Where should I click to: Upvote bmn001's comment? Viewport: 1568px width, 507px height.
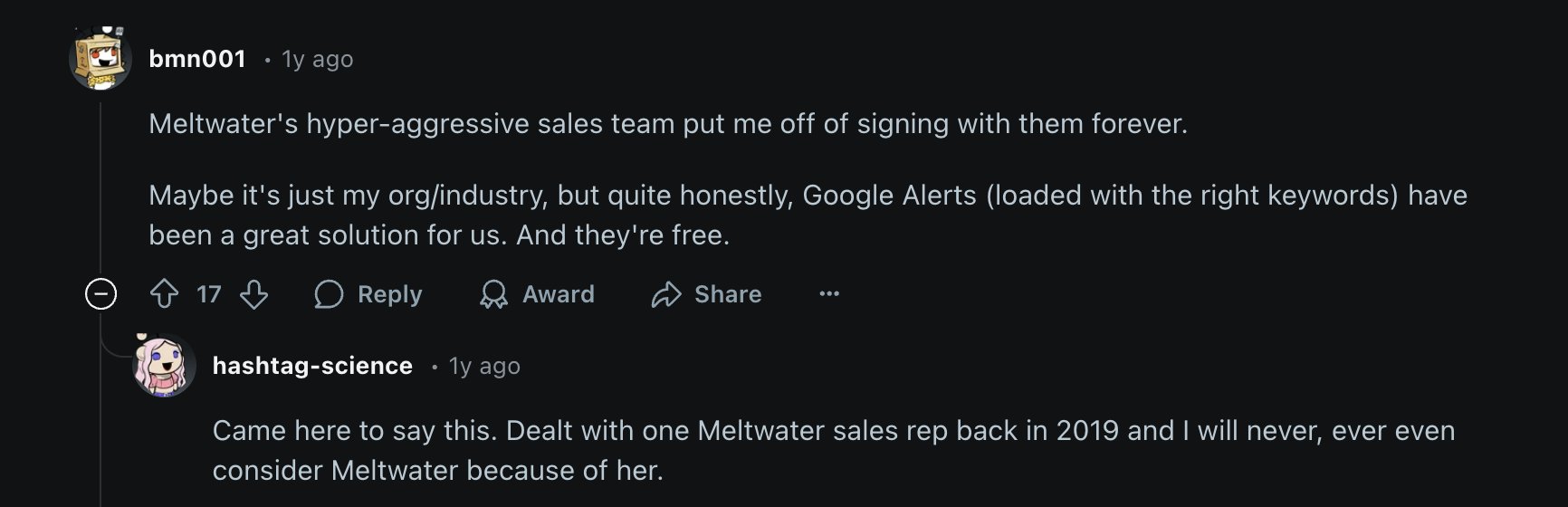click(164, 294)
